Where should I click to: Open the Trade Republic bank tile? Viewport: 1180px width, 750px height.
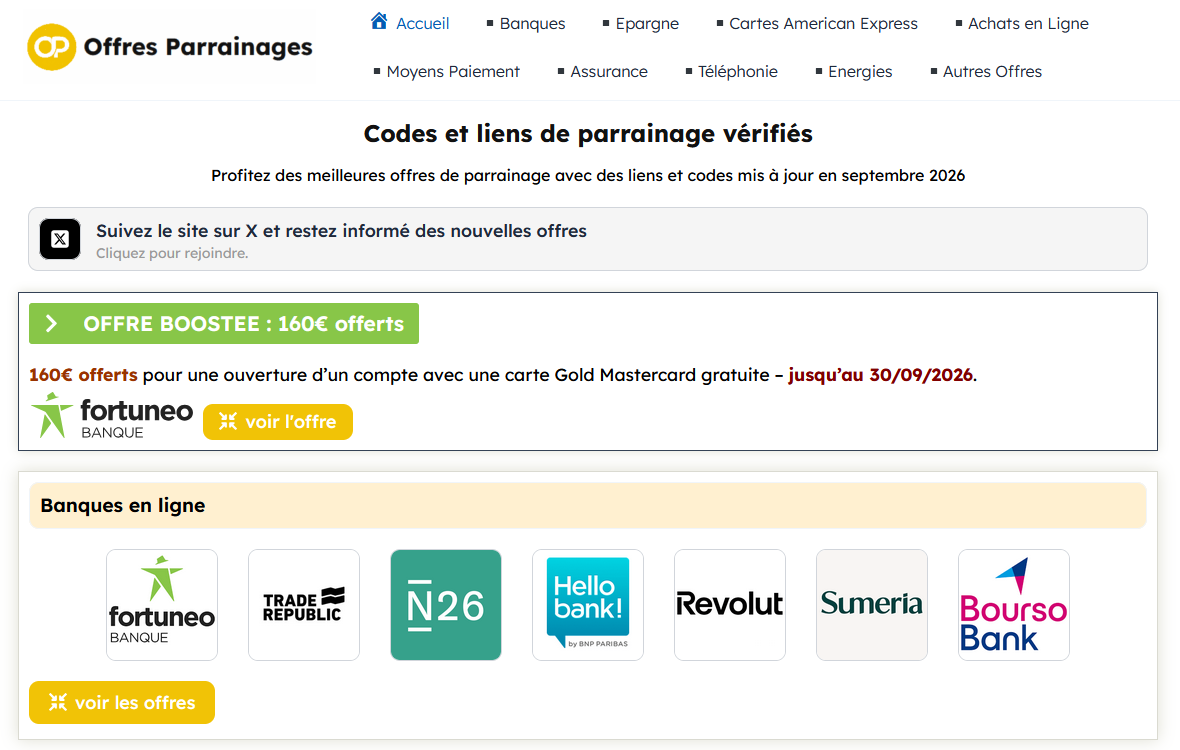[x=304, y=605]
